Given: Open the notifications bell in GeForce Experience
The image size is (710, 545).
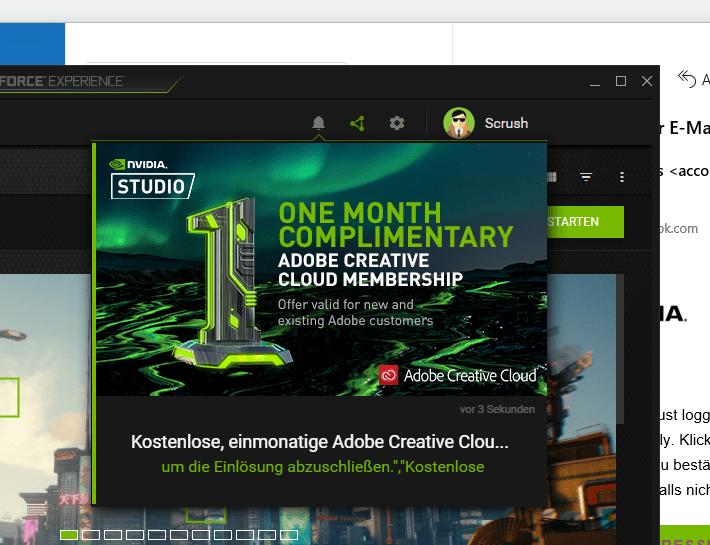Looking at the screenshot, I should point(319,123).
